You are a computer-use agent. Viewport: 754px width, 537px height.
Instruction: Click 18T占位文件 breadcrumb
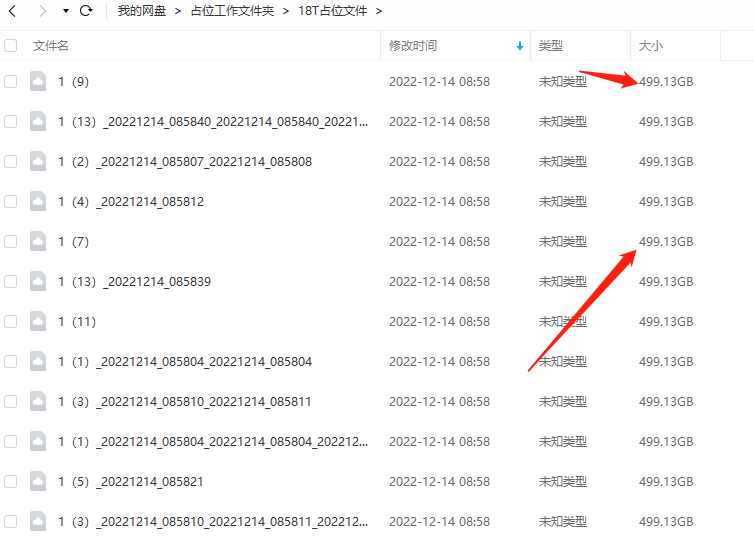pyautogui.click(x=333, y=11)
